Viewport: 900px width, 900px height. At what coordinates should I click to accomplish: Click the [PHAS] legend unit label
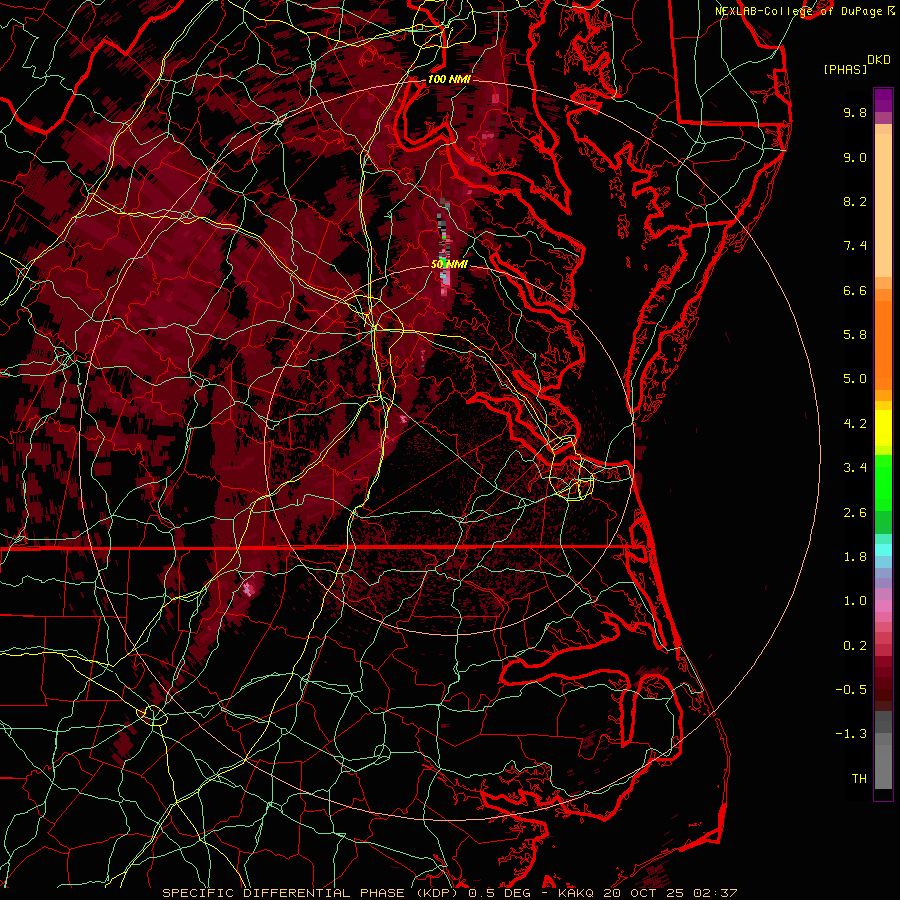845,70
